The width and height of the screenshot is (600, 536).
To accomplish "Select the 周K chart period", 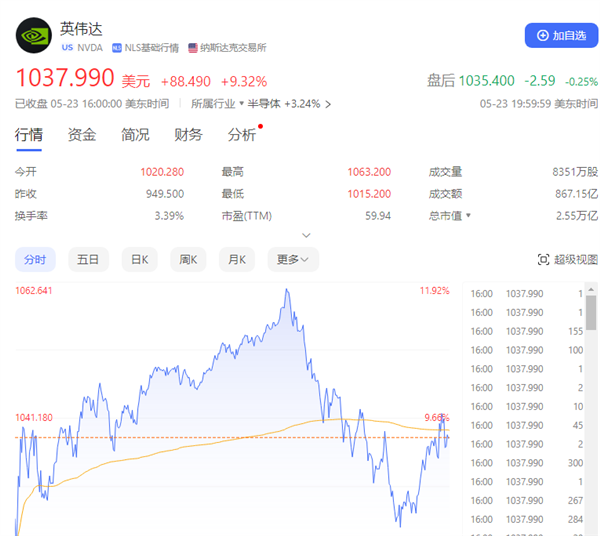I will pos(188,259).
